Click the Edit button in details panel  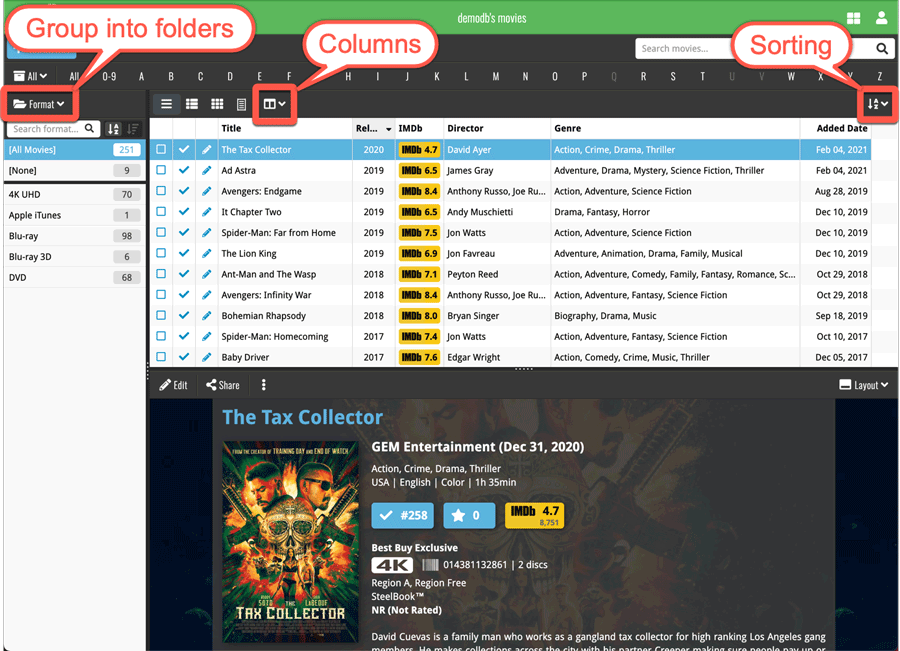coord(173,385)
